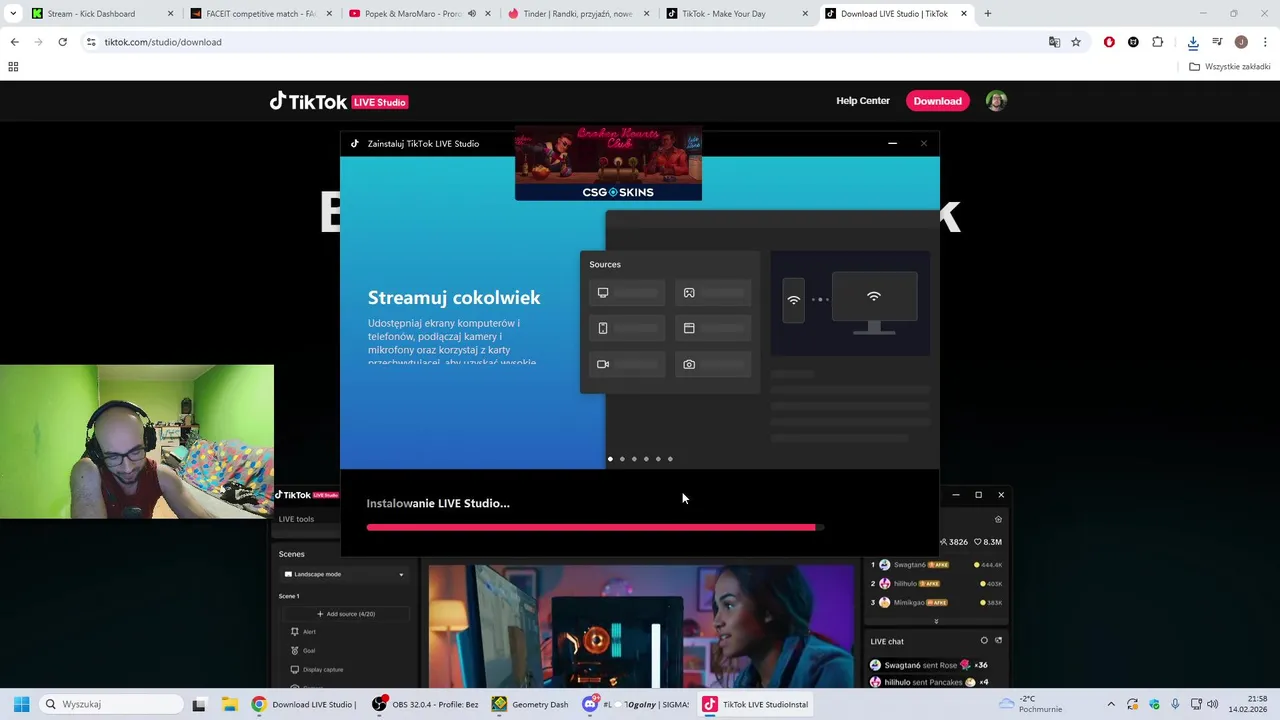Select the last installer carousel dot

click(670, 459)
